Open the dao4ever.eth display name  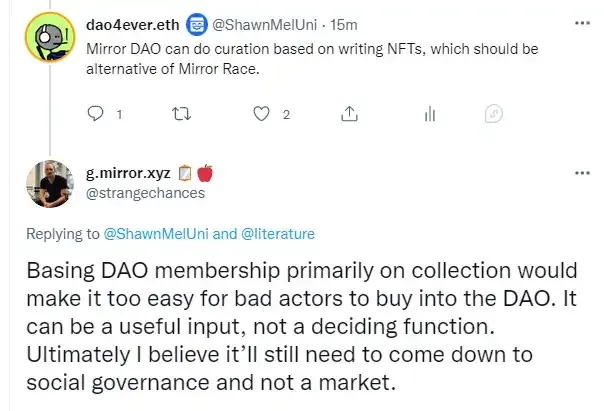tap(133, 25)
